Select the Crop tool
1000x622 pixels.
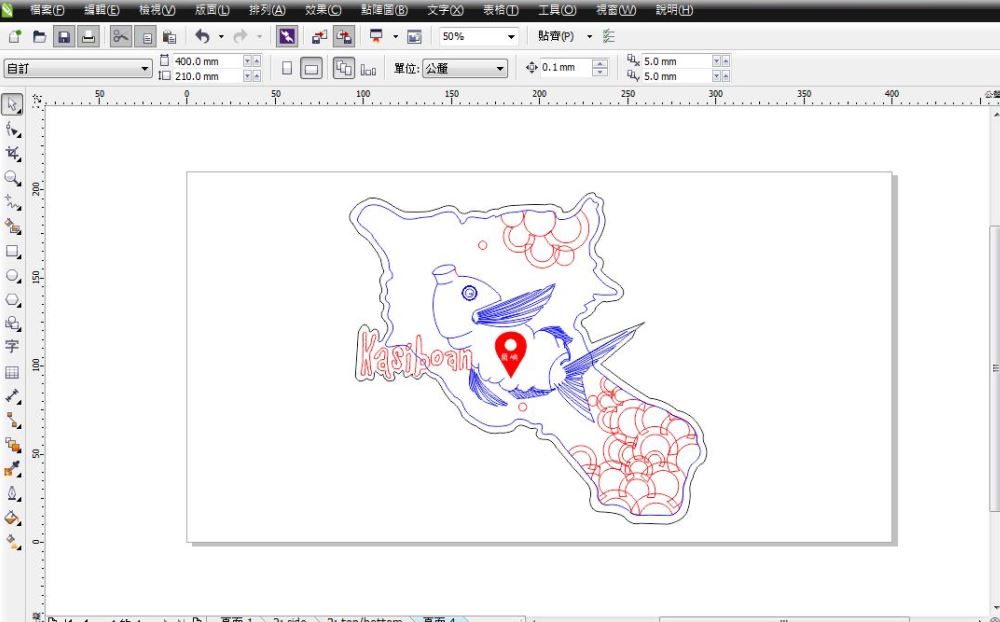pyautogui.click(x=13, y=154)
